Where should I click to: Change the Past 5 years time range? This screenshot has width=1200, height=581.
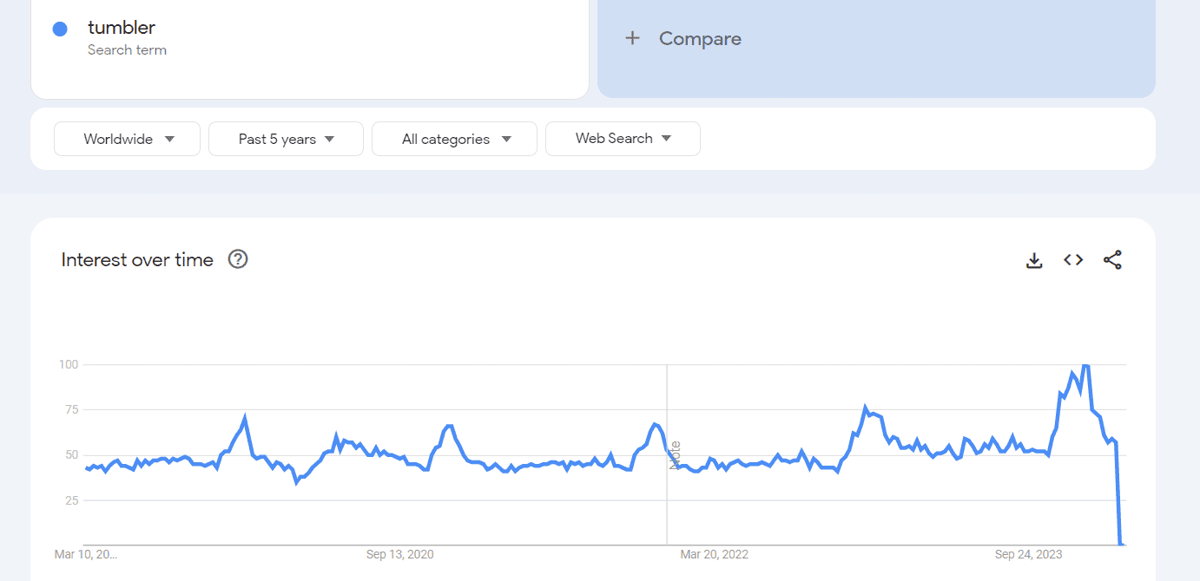(286, 139)
